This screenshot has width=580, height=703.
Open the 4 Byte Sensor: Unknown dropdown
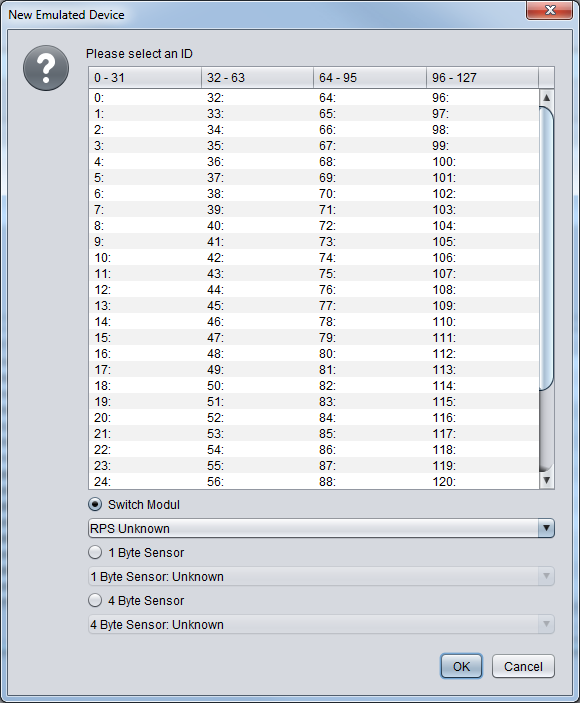[321, 624]
